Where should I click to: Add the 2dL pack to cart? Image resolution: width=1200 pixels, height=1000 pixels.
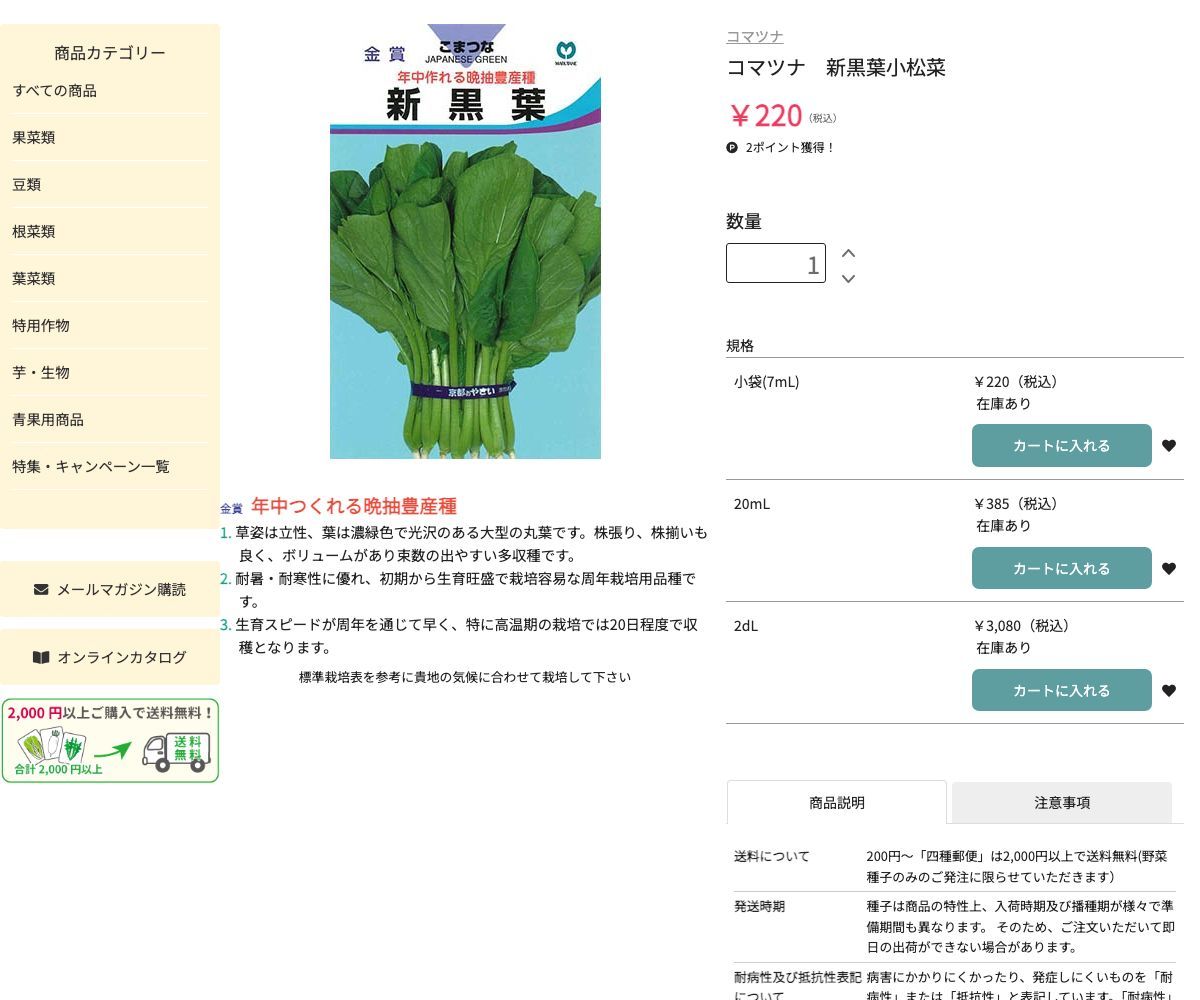pyautogui.click(x=1061, y=690)
